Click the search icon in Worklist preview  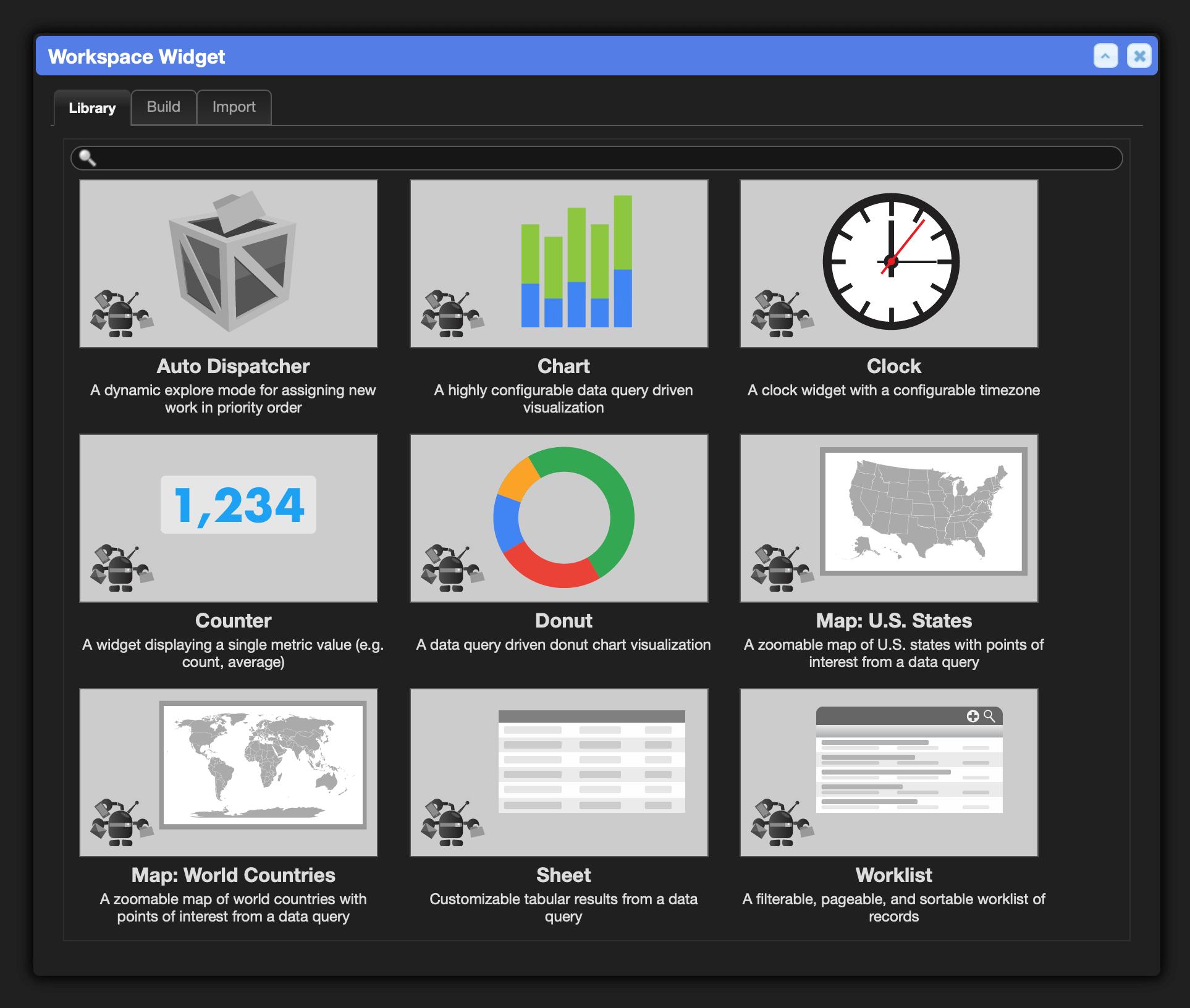[x=989, y=716]
